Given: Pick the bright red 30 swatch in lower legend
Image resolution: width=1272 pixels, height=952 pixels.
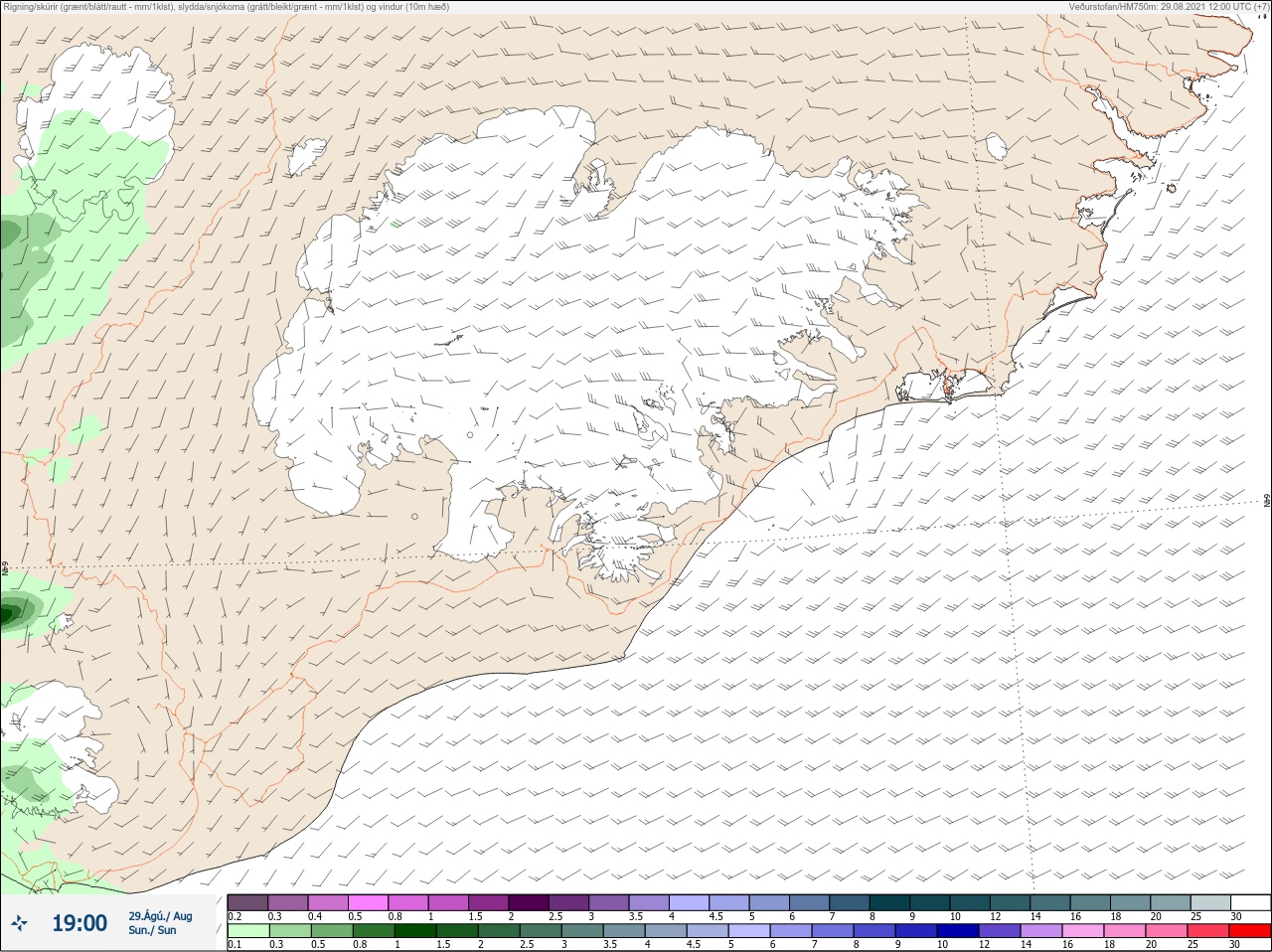Looking at the screenshot, I should 1250,931.
